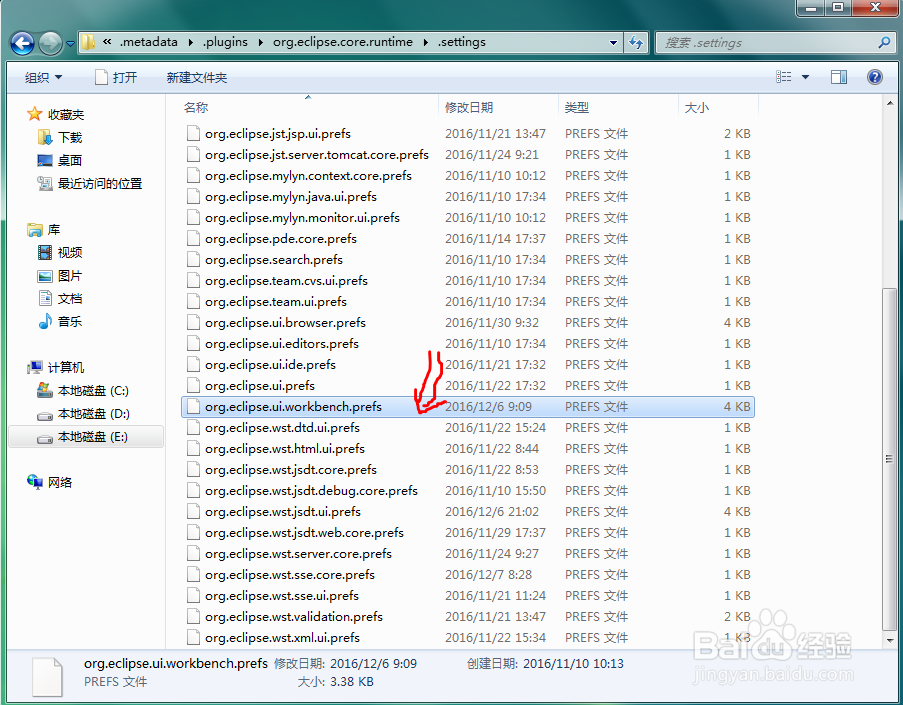Viewport: 903px width, 705px height.
Task: Select file org.eclipse.jst.jsp.ui.prefs
Action: pos(278,134)
